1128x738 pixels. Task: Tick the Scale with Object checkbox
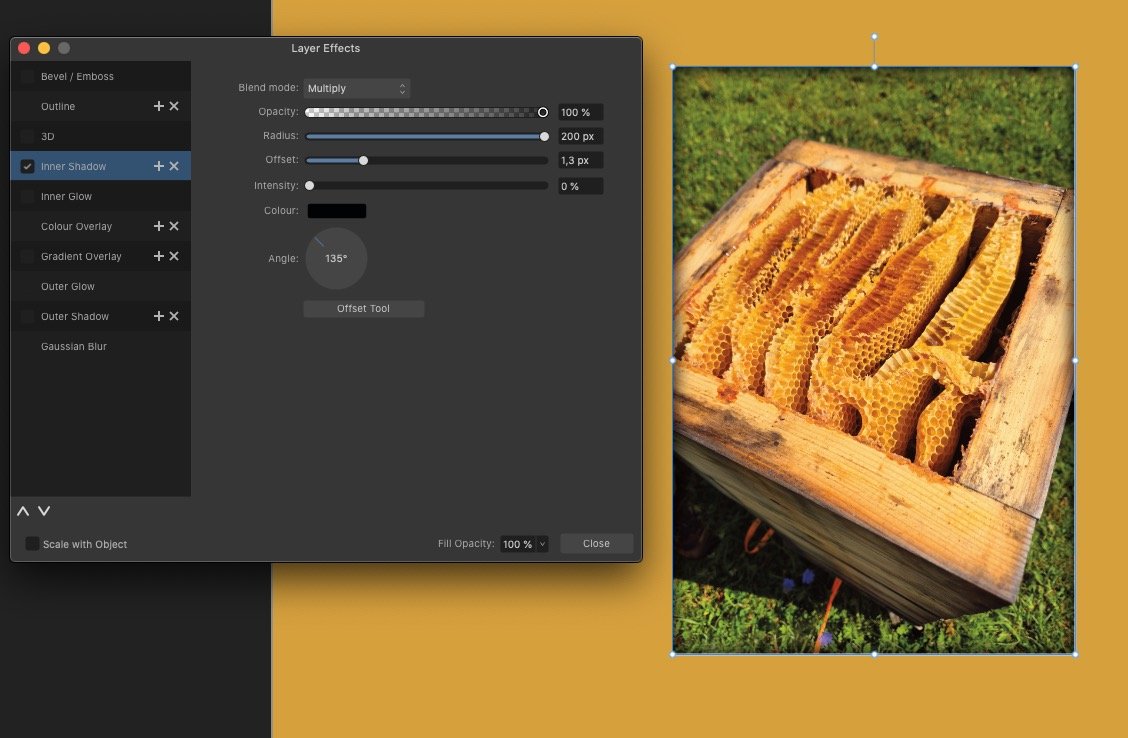tap(32, 544)
